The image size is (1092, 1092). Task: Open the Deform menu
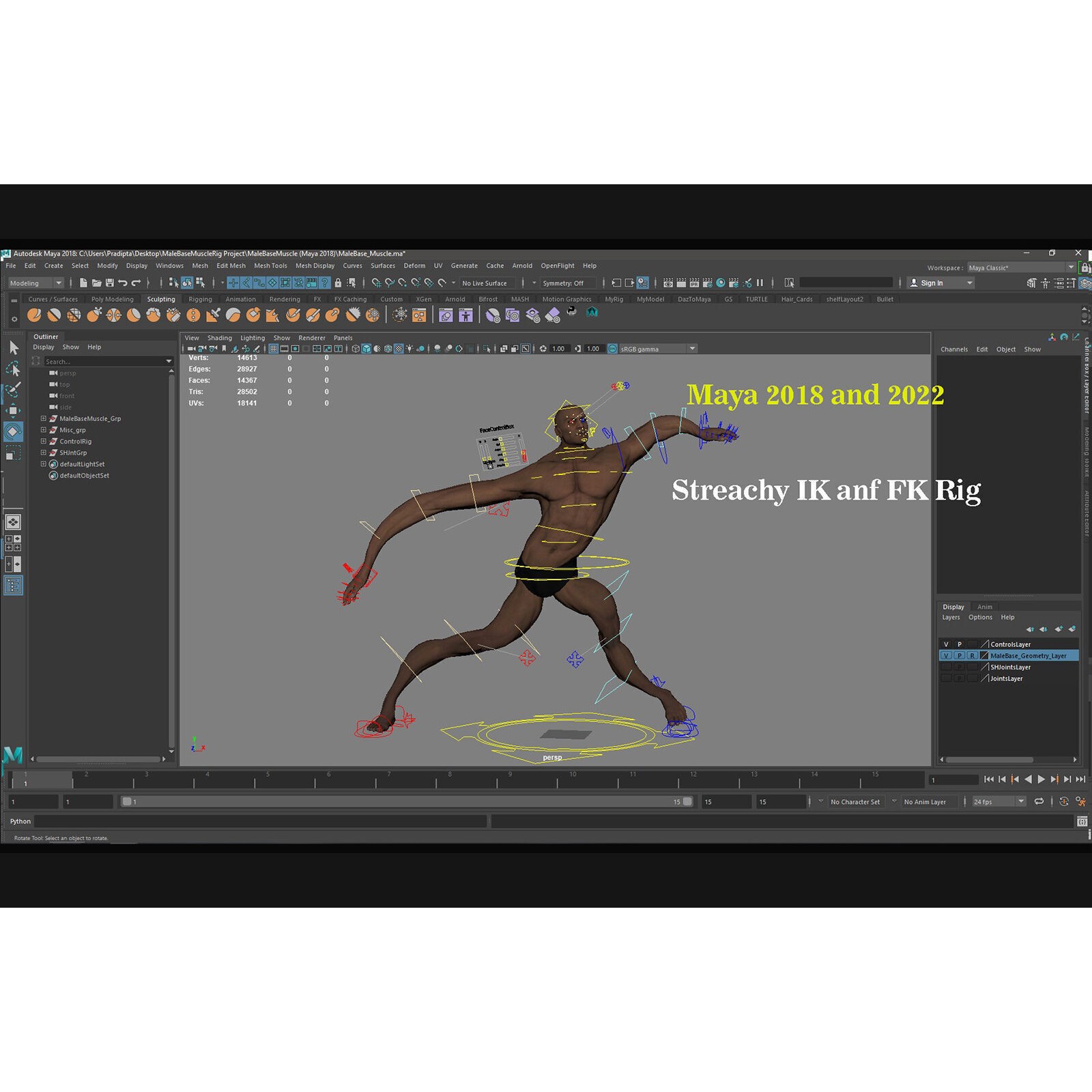(414, 266)
